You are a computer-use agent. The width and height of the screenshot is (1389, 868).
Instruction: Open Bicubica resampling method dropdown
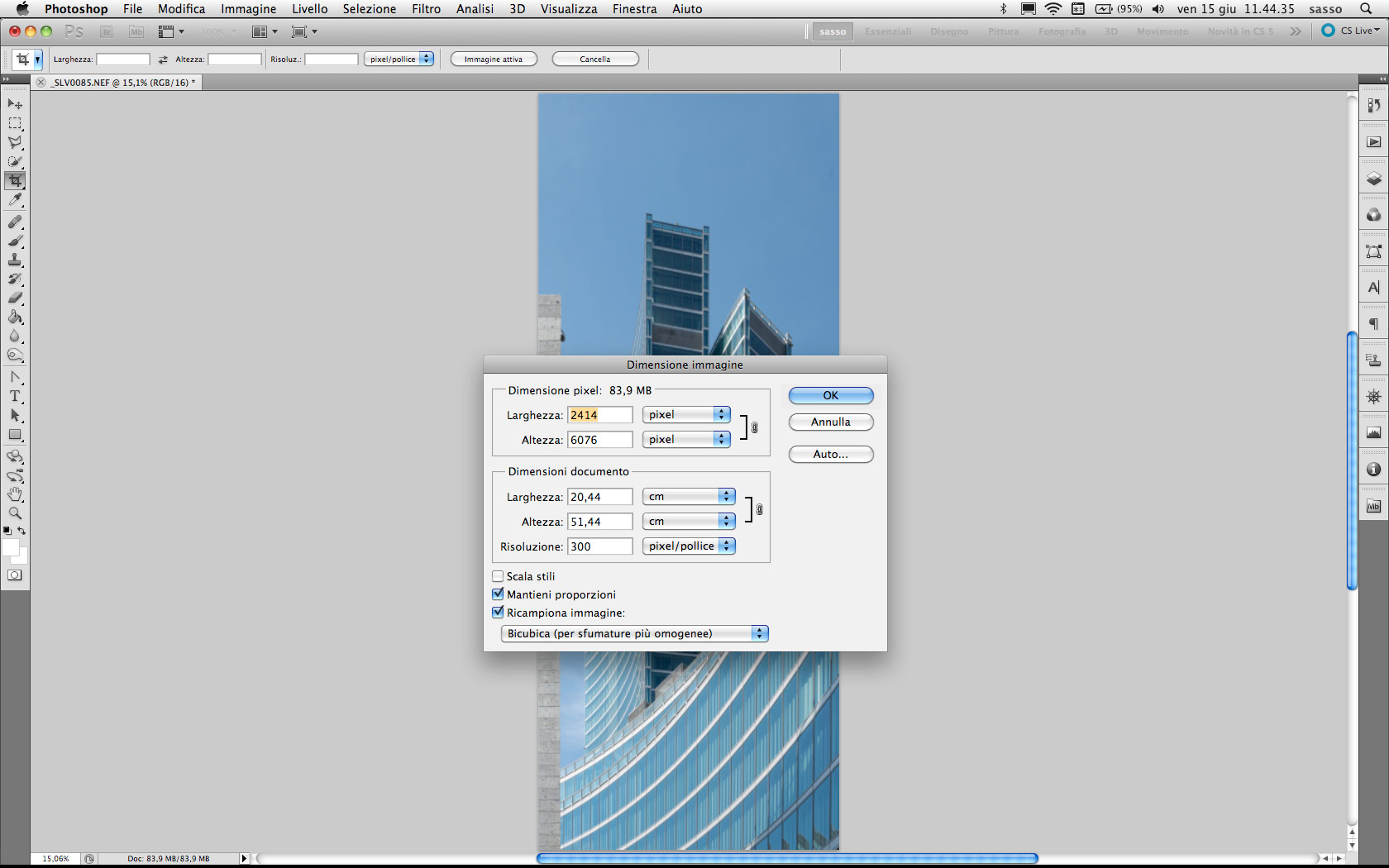click(x=635, y=633)
